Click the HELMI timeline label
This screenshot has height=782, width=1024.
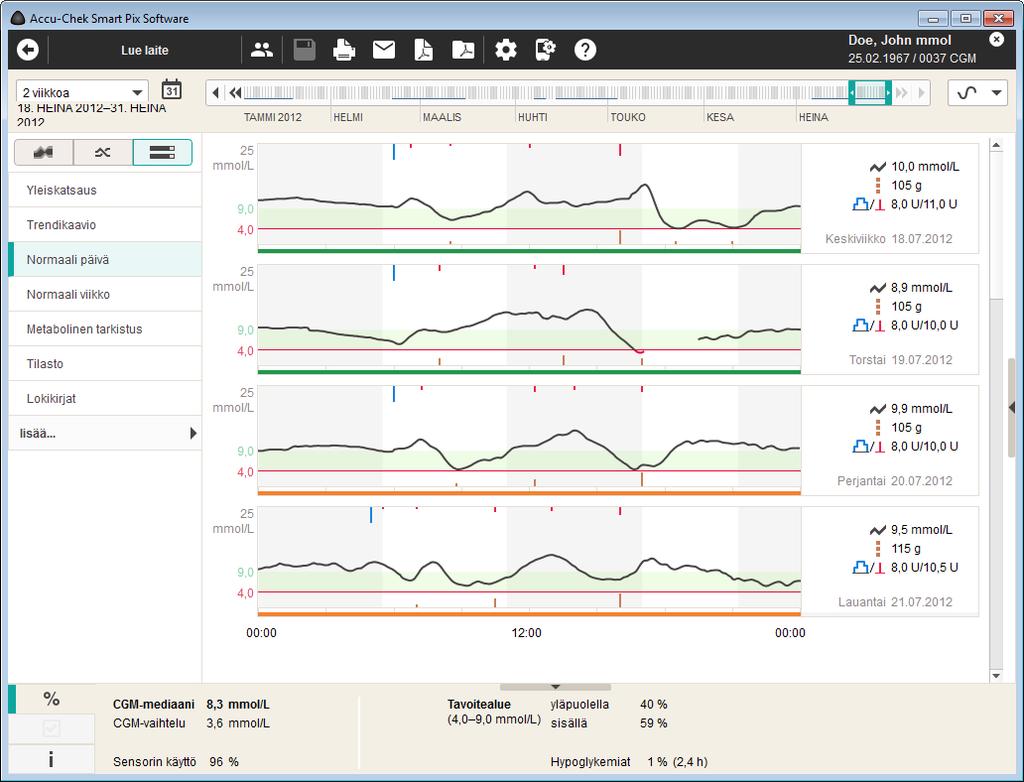pos(348,117)
